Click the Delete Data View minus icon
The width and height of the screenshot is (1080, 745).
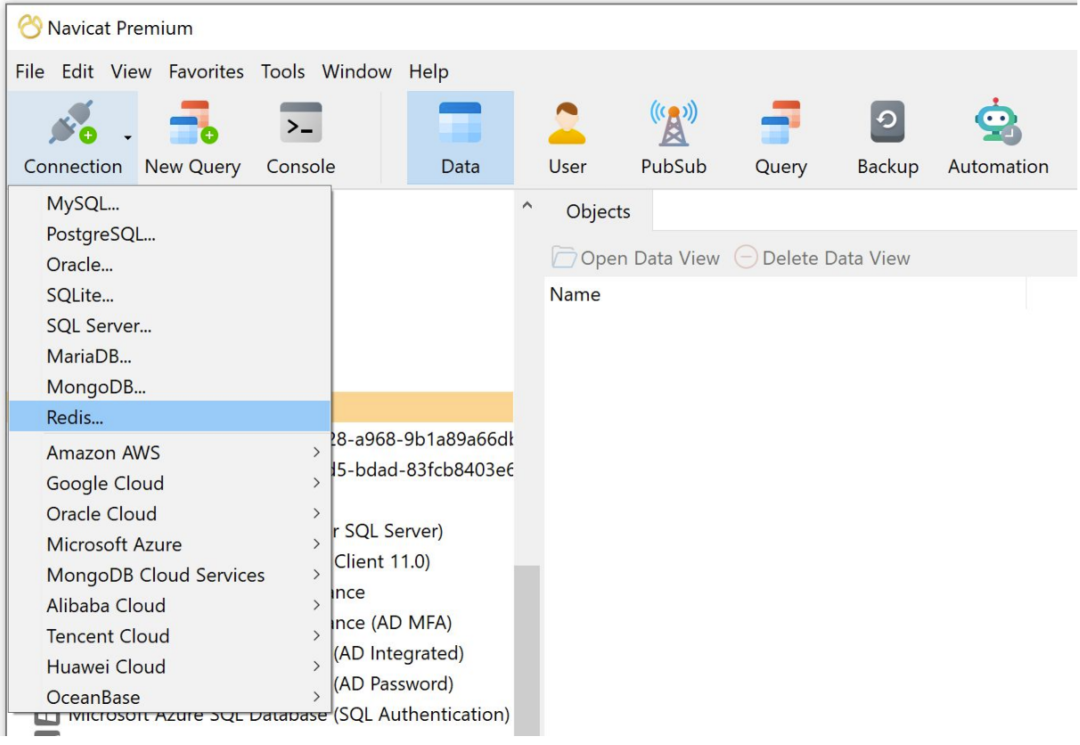point(745,258)
